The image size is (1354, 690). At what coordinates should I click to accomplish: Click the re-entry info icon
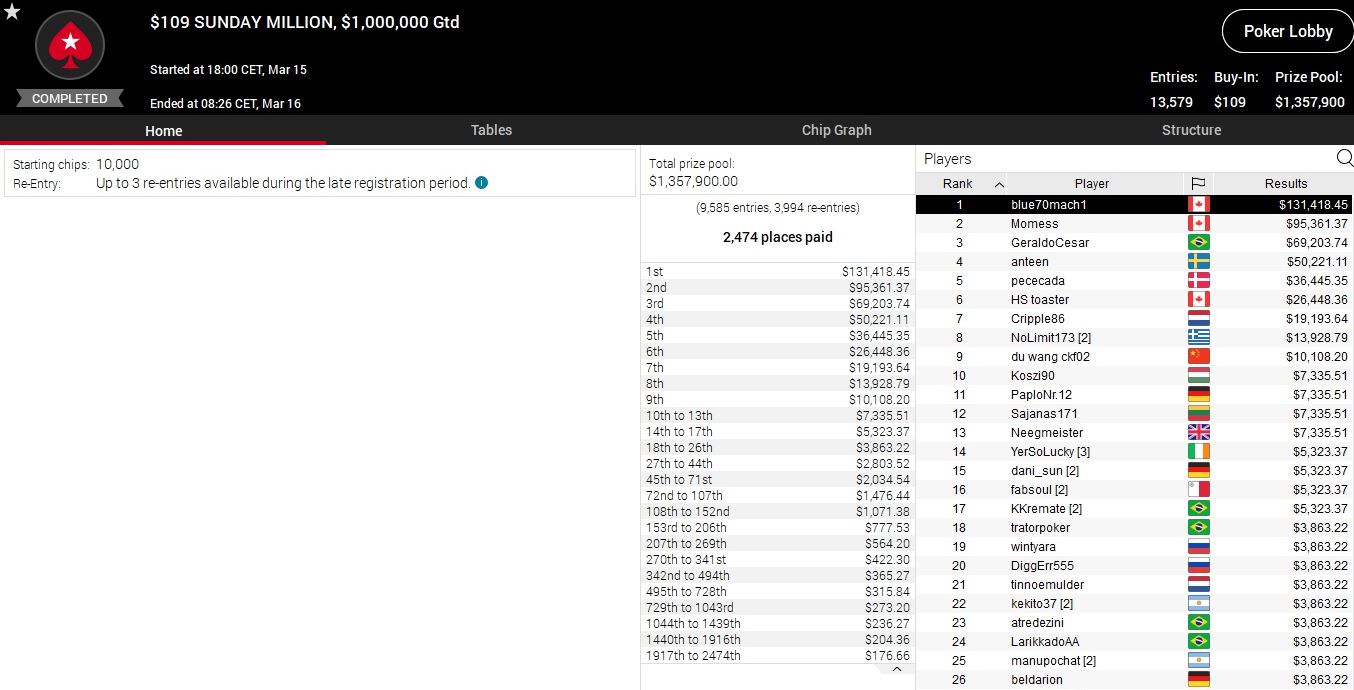[482, 183]
